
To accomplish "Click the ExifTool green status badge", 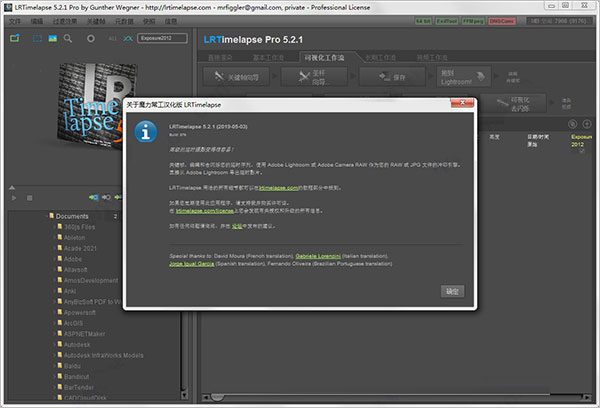I will pyautogui.click(x=447, y=21).
